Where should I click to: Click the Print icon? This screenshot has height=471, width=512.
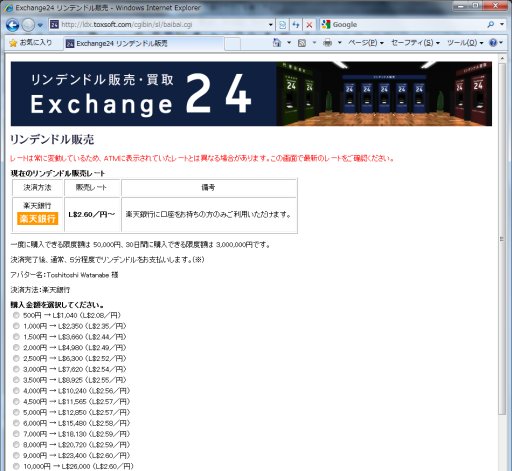[328, 43]
